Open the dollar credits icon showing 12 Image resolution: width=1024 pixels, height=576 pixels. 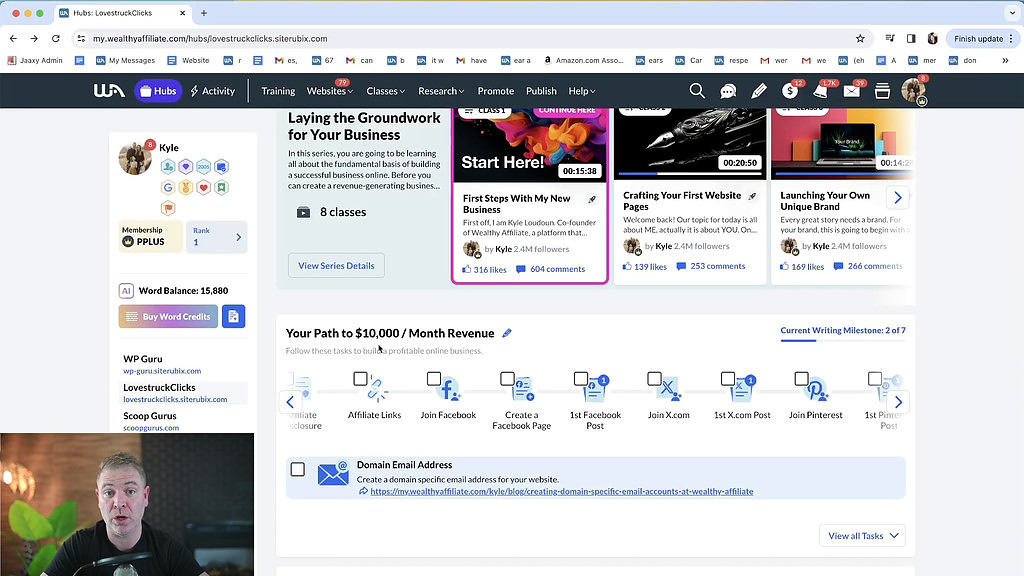[x=789, y=91]
